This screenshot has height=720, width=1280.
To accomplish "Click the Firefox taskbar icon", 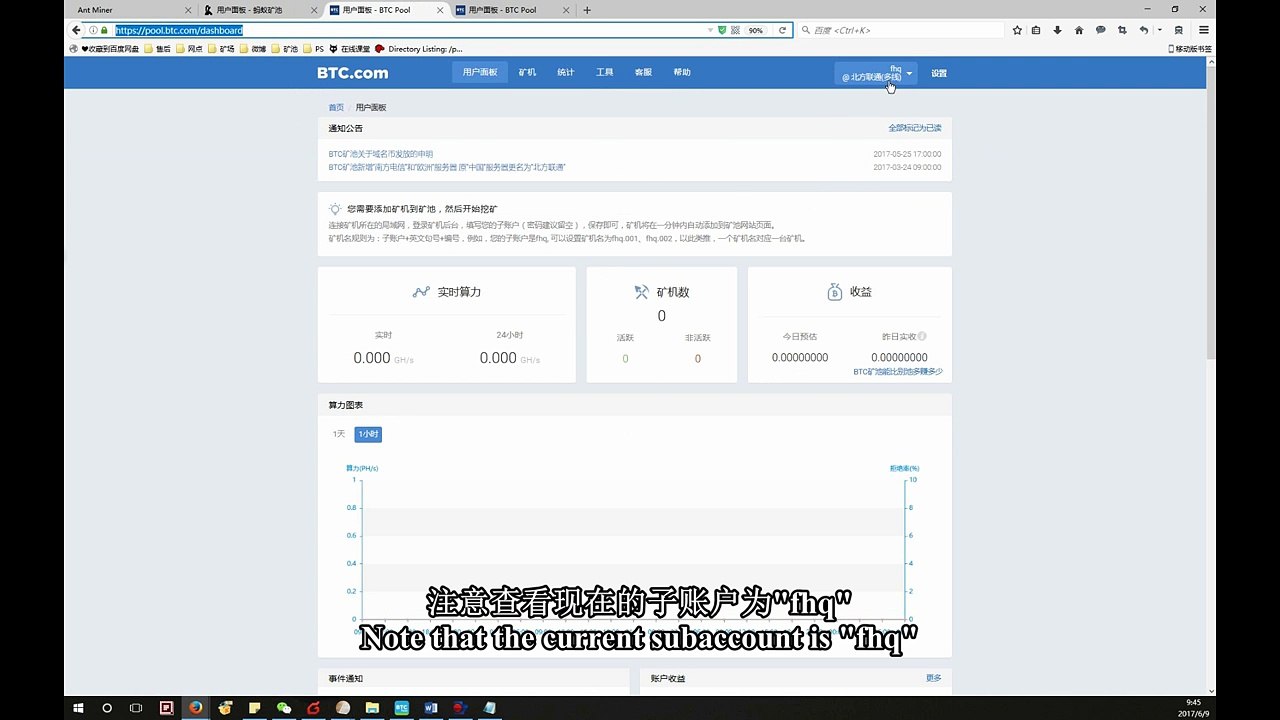I will point(196,708).
